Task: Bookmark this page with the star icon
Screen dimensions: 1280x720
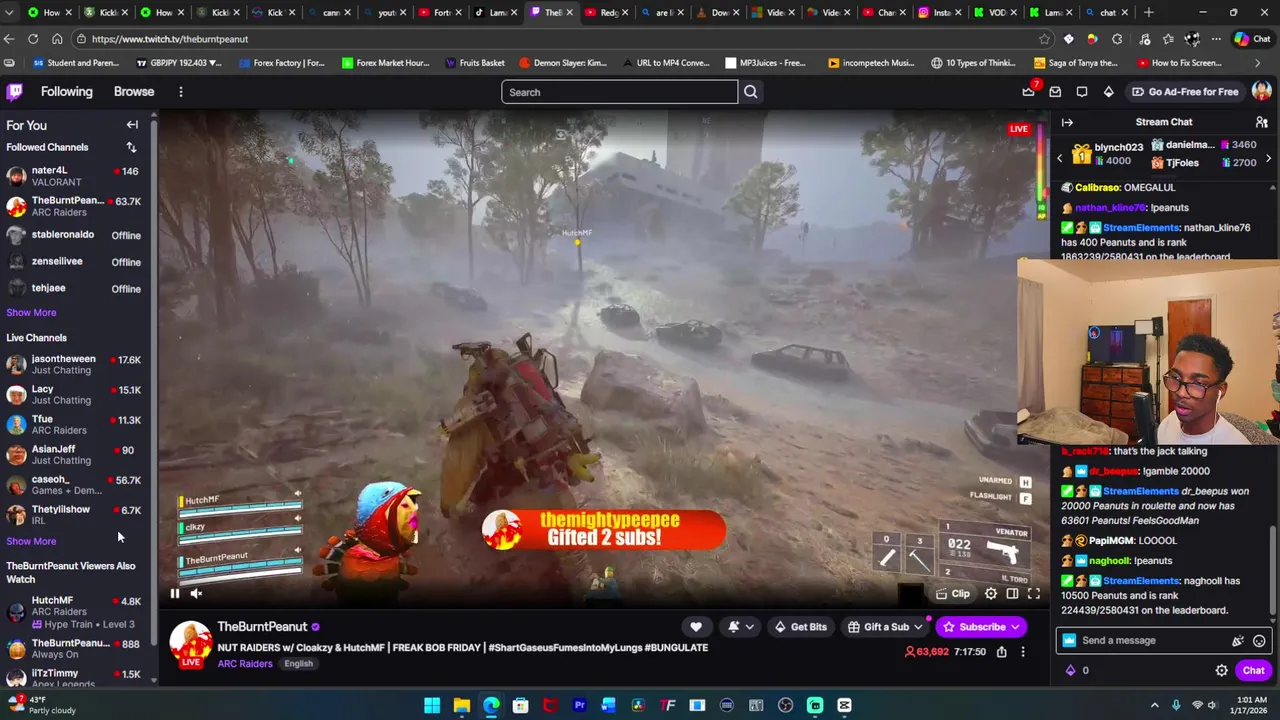Action: (x=1044, y=39)
